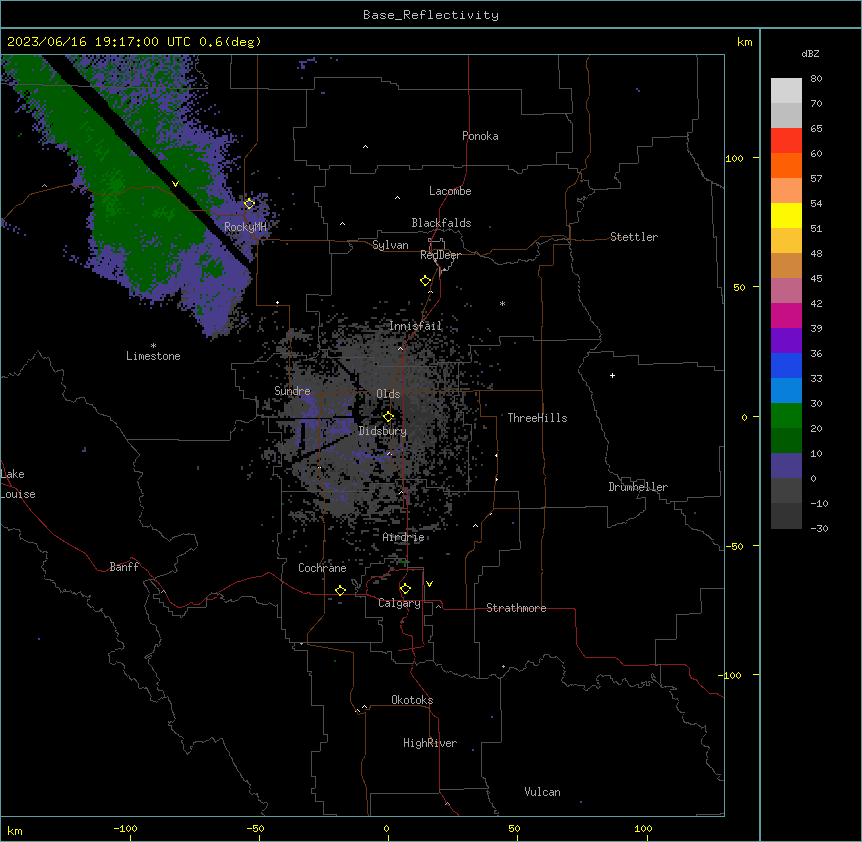
Task: Click the Okotoks town label
Action: (412, 700)
